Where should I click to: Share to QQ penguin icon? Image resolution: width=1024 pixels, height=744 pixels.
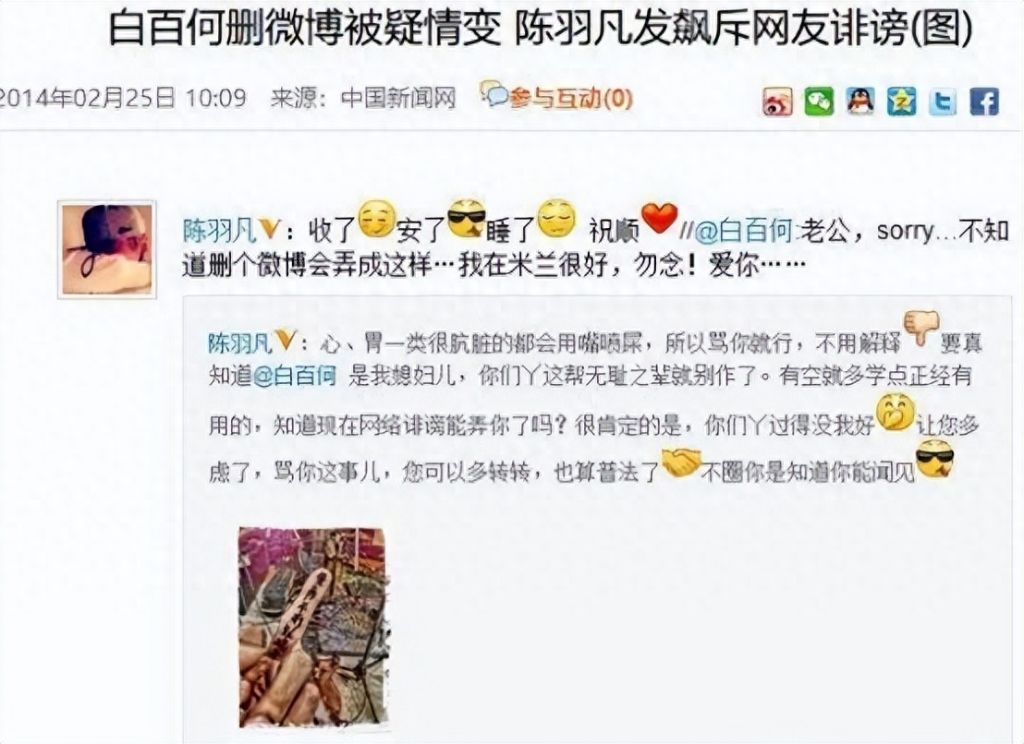pyautogui.click(x=860, y=101)
